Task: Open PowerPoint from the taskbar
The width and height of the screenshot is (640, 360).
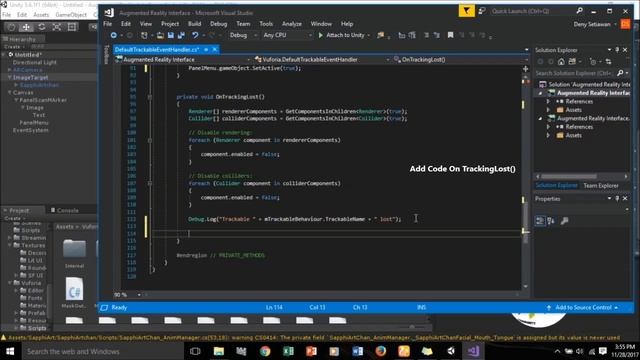Action: click(x=311, y=351)
